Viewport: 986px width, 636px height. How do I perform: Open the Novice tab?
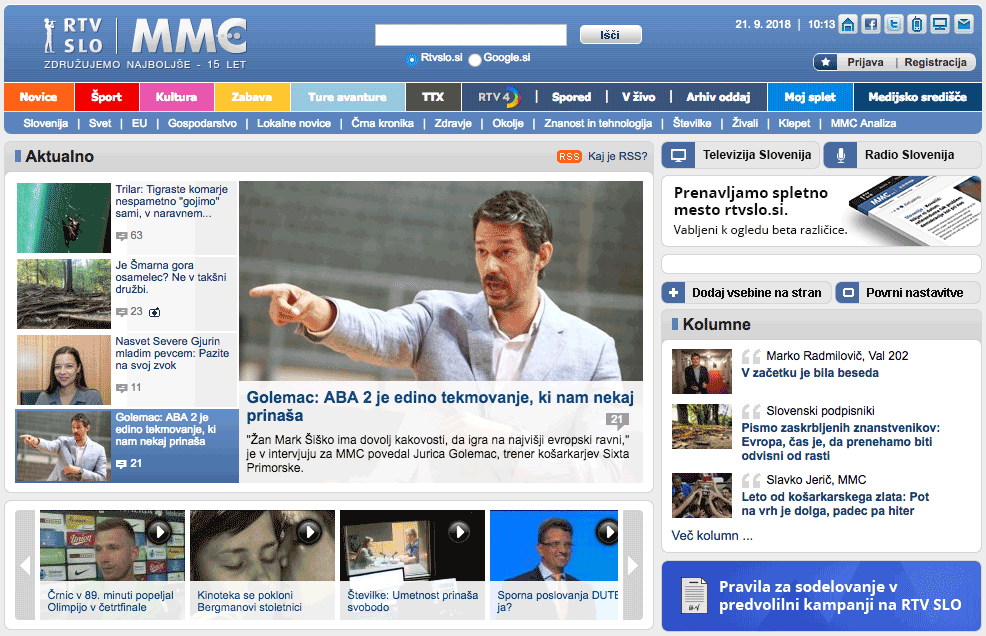(x=39, y=97)
